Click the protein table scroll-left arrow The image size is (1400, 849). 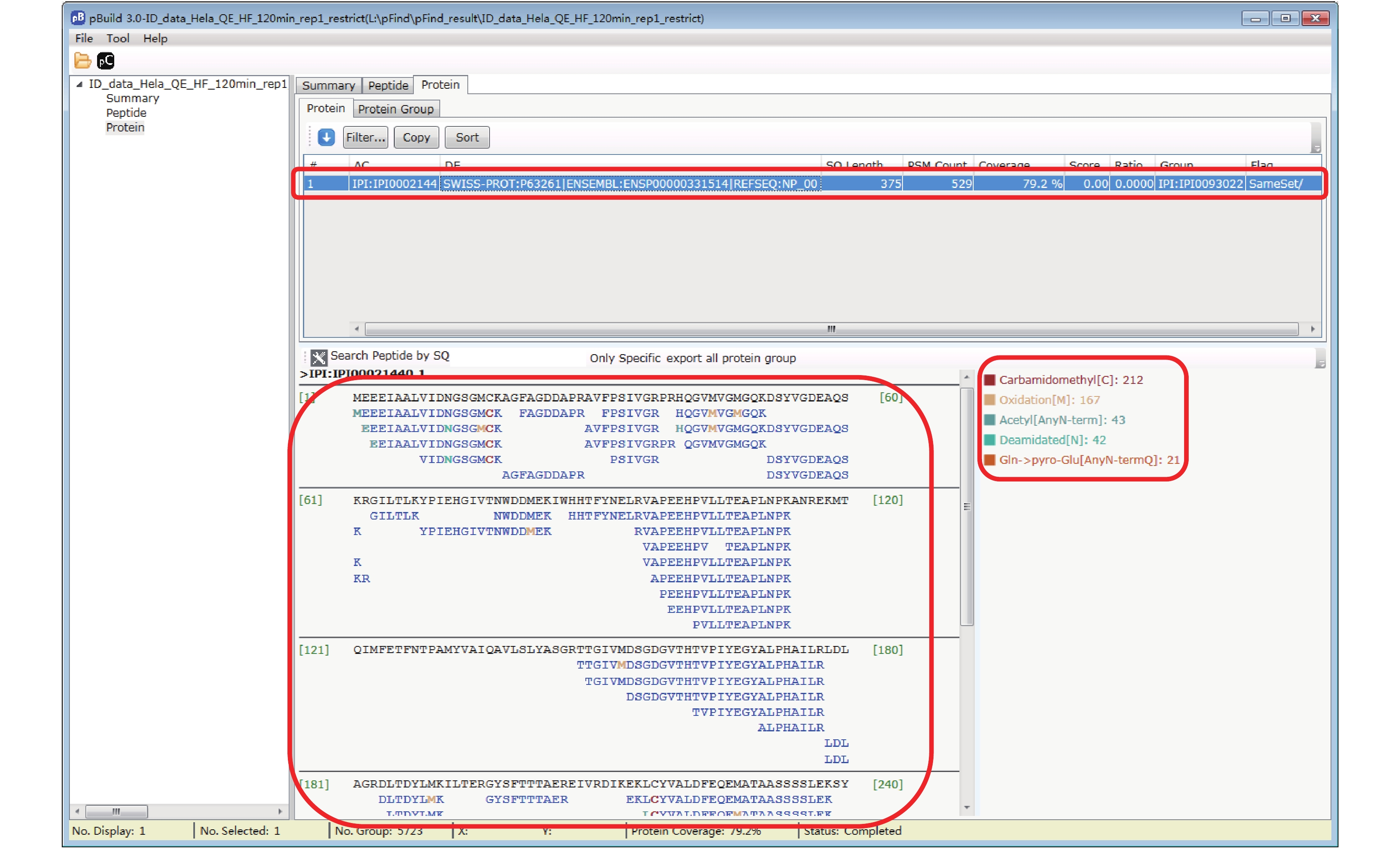[356, 329]
